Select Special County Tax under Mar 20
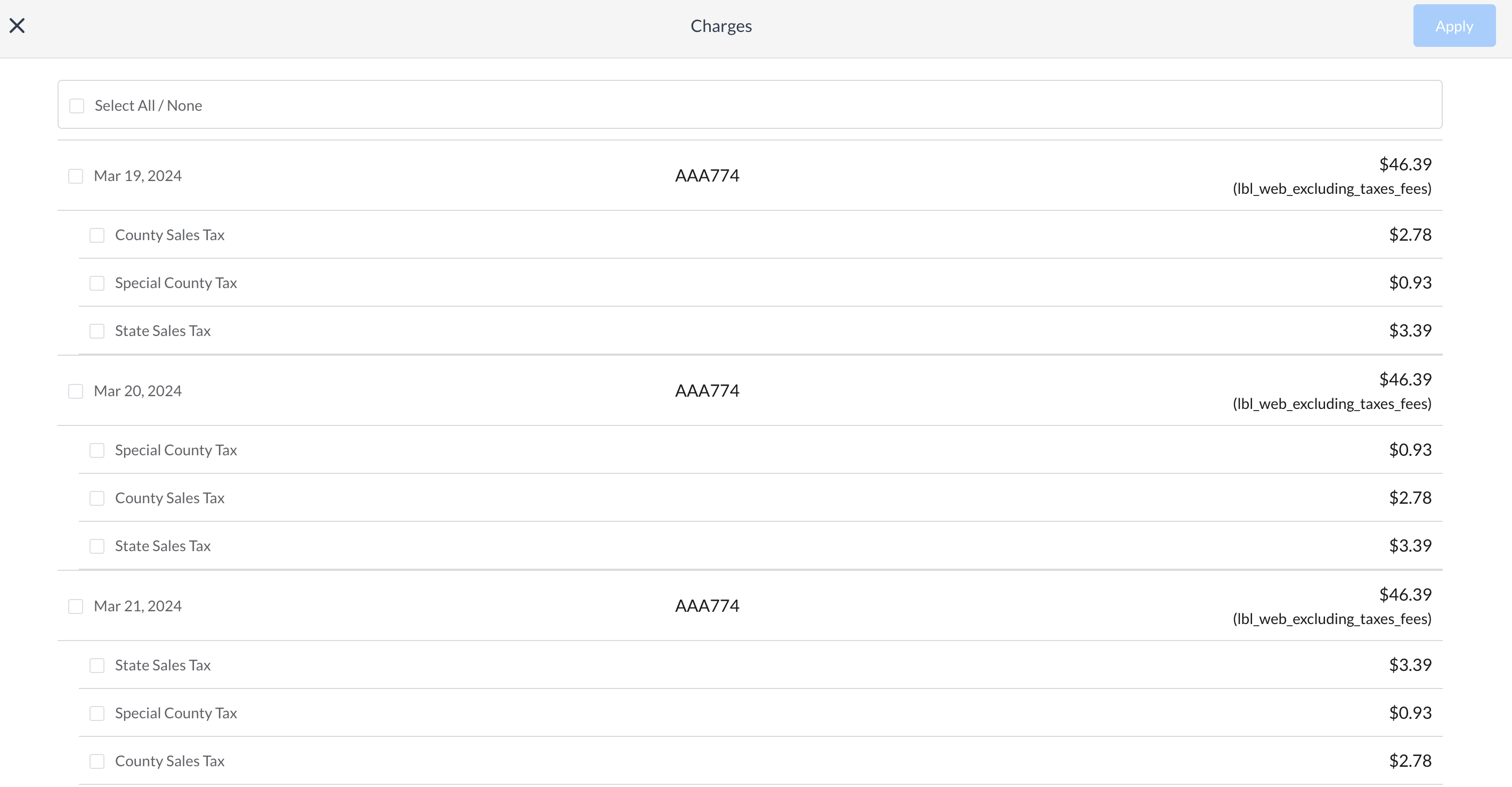 pos(97,450)
